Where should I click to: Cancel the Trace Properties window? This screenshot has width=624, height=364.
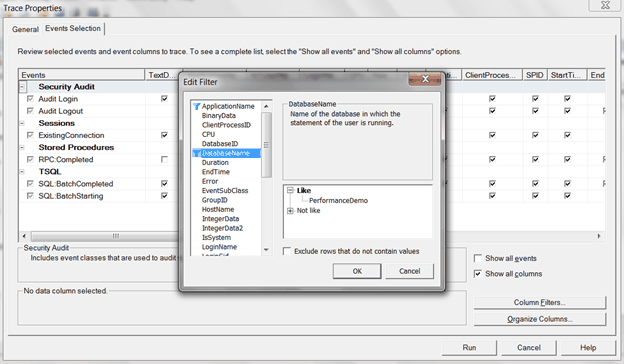click(x=529, y=348)
